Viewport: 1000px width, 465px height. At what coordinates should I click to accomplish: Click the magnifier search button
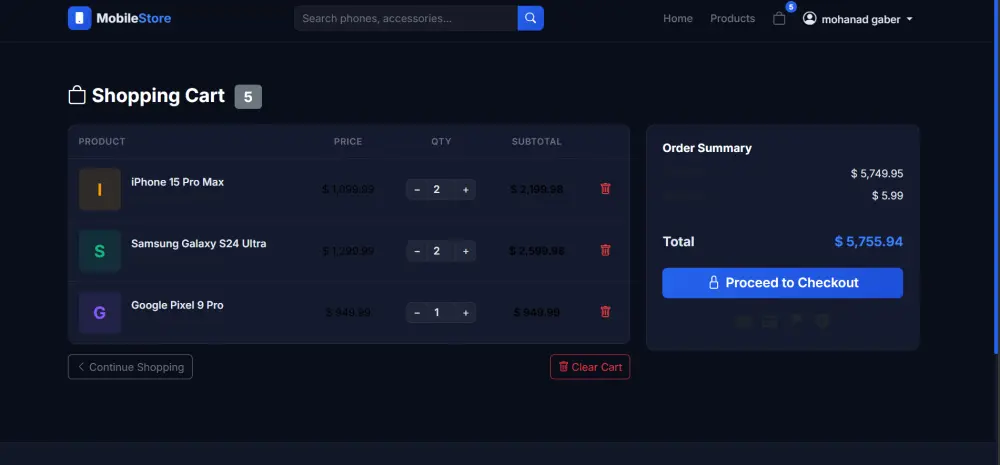pos(531,18)
